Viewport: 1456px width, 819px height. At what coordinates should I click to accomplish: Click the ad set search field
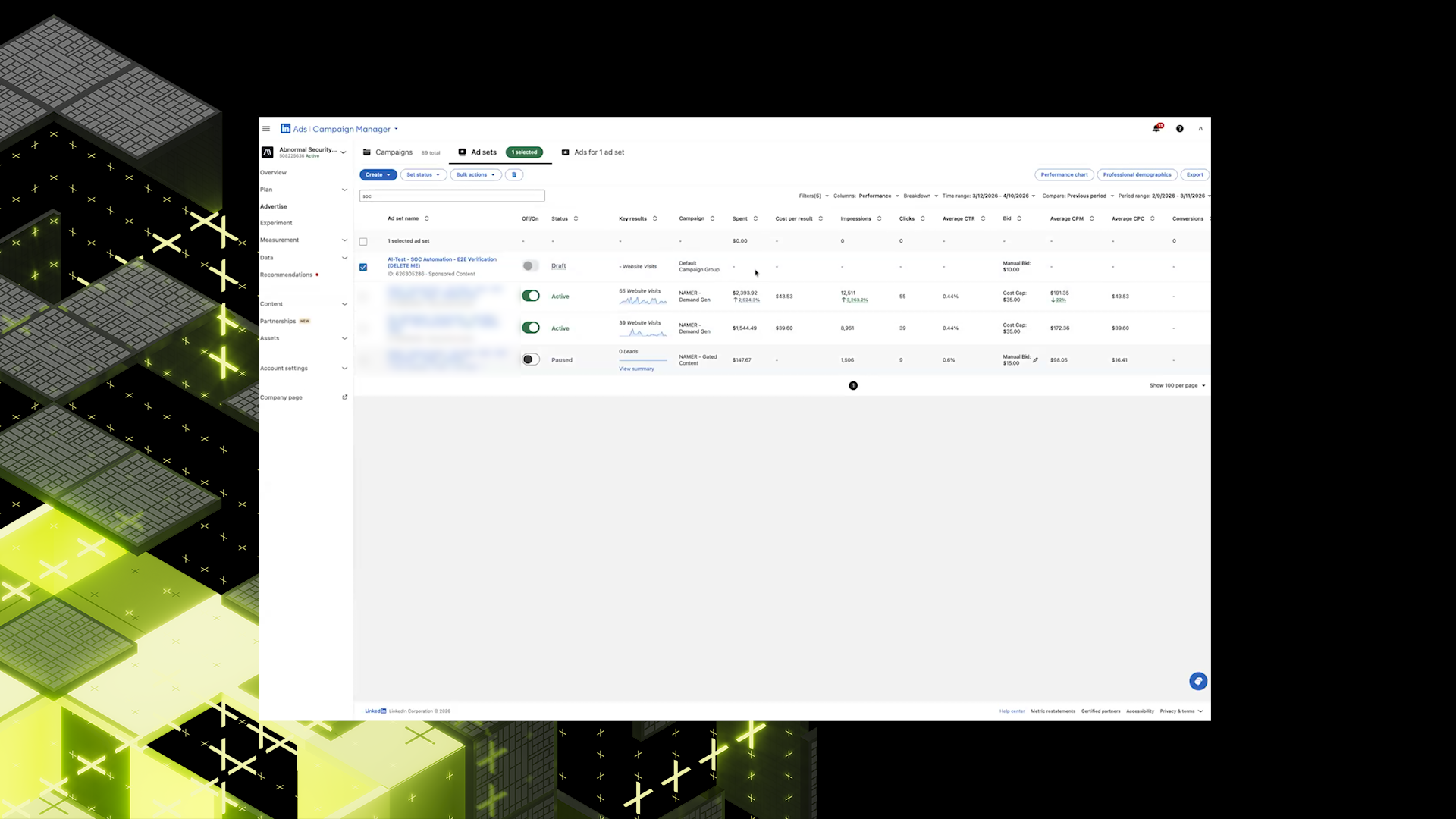click(x=452, y=196)
